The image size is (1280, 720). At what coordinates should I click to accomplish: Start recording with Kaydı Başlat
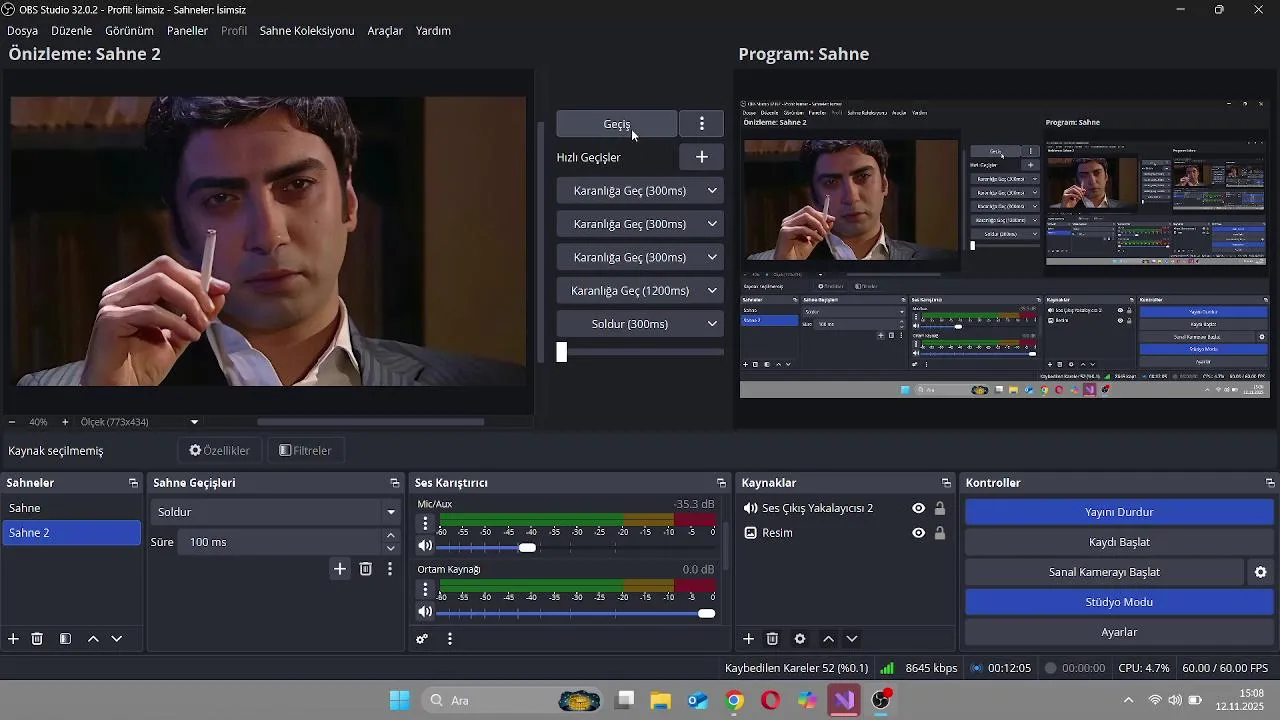coord(1119,542)
